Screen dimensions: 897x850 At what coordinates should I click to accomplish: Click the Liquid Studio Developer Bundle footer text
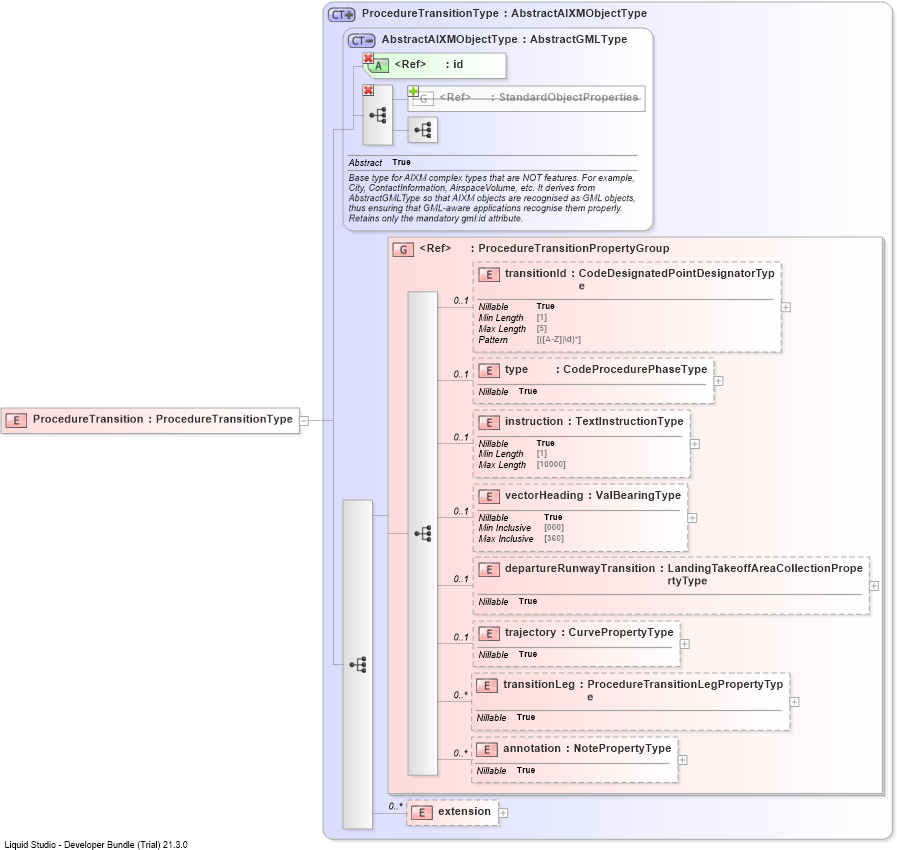click(x=96, y=844)
